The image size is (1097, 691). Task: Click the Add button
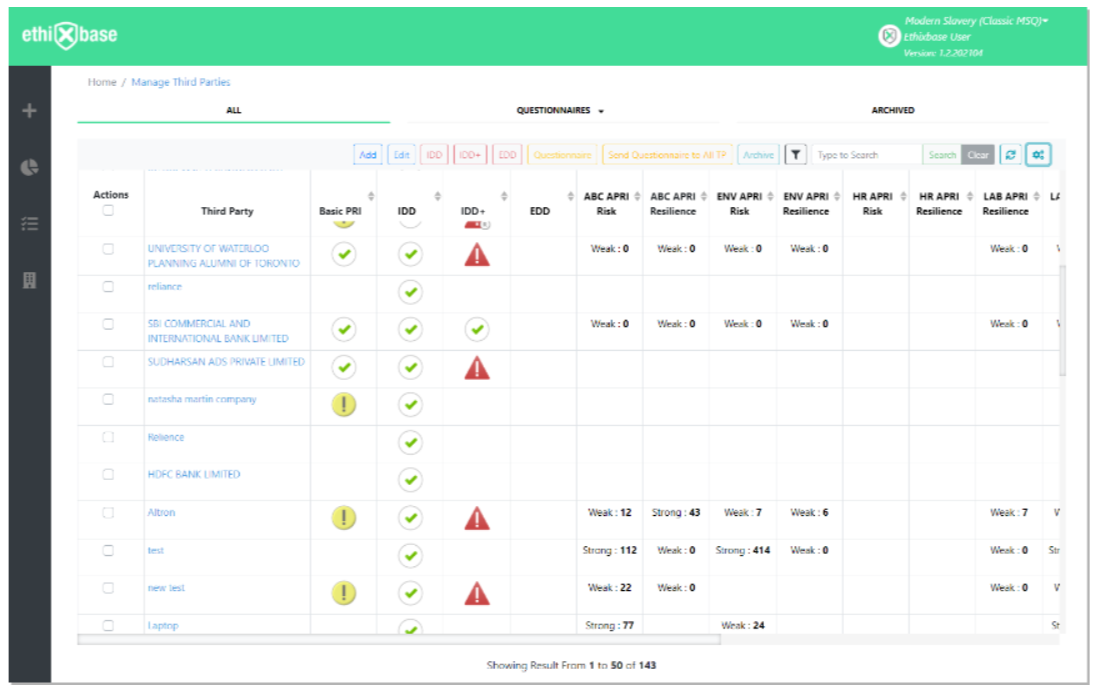click(367, 155)
